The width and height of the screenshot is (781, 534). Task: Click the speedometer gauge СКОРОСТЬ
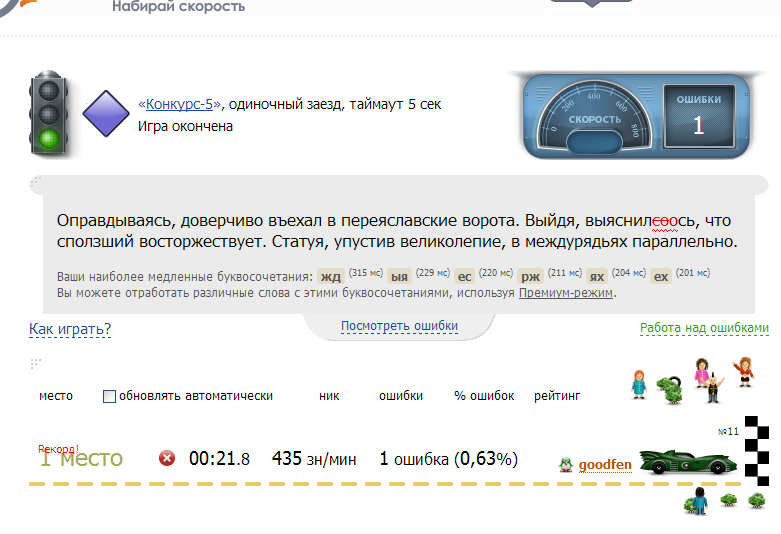[x=594, y=118]
